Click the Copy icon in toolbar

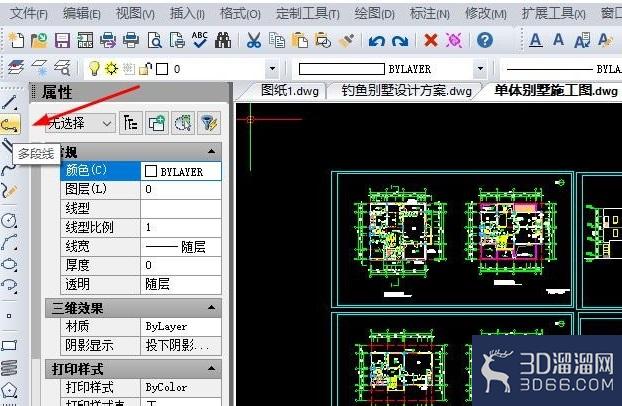(x=277, y=40)
